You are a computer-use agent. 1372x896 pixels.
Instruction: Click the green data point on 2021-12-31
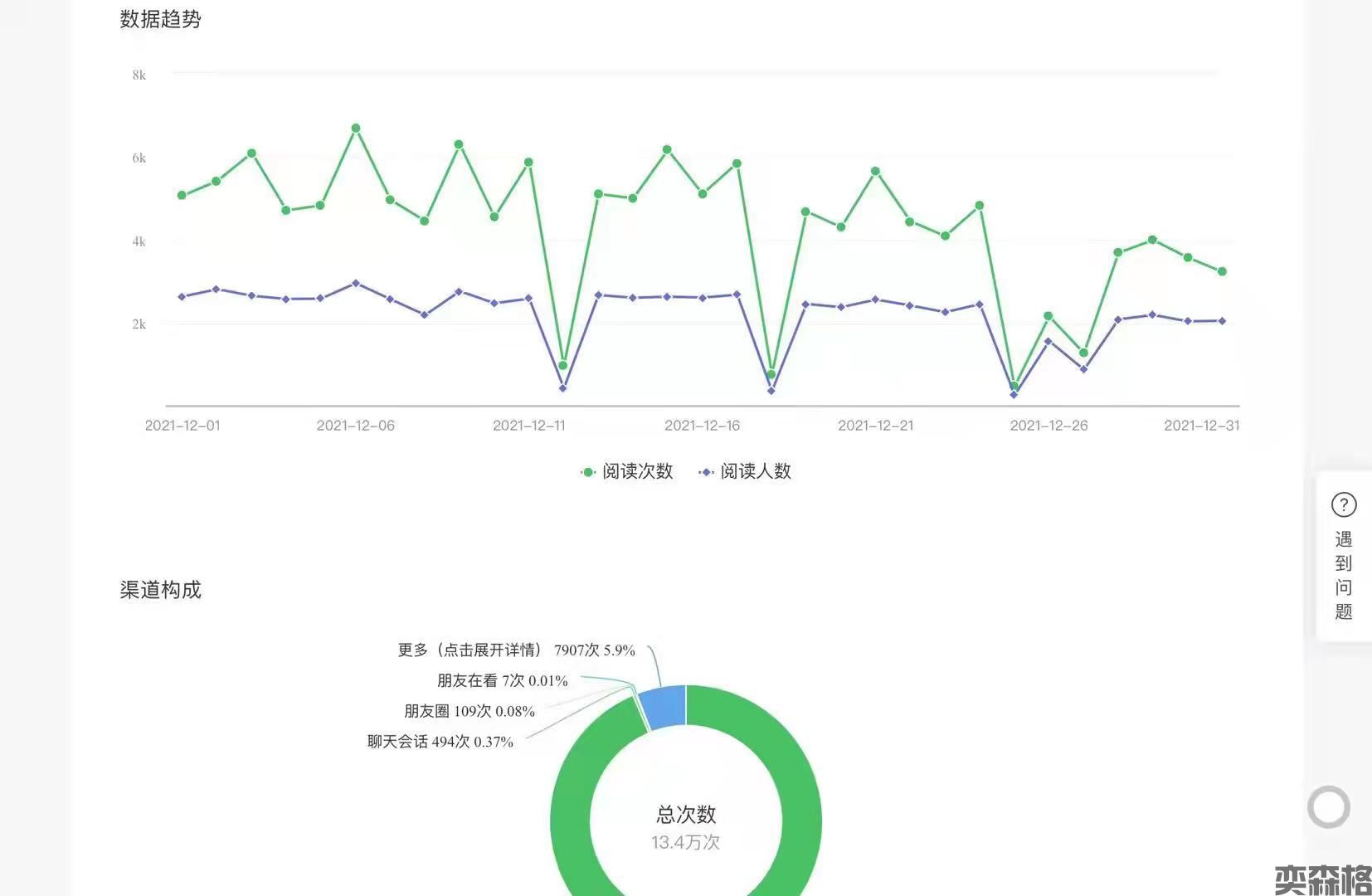point(1222,271)
